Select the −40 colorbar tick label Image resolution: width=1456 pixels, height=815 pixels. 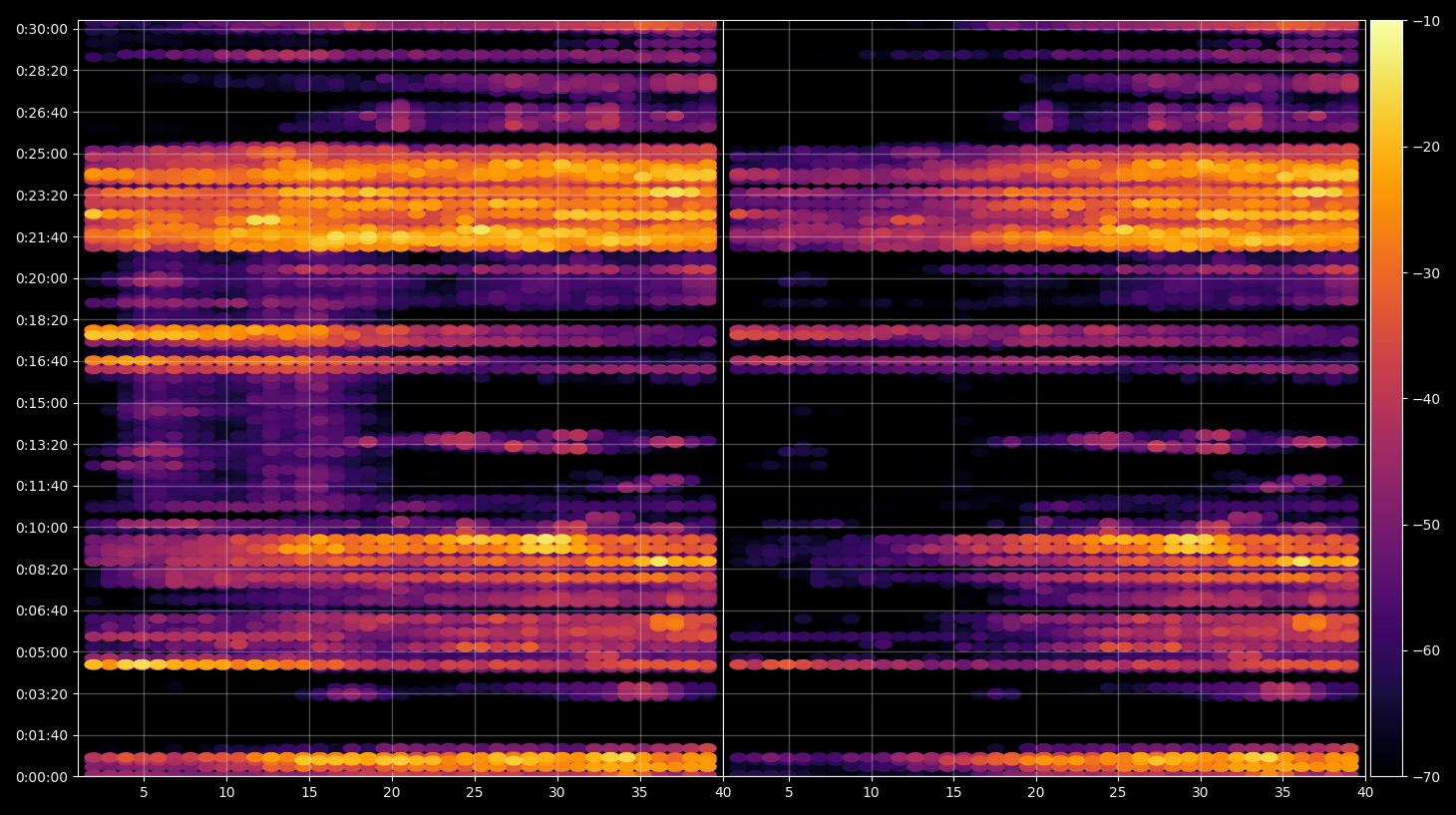coord(1426,399)
